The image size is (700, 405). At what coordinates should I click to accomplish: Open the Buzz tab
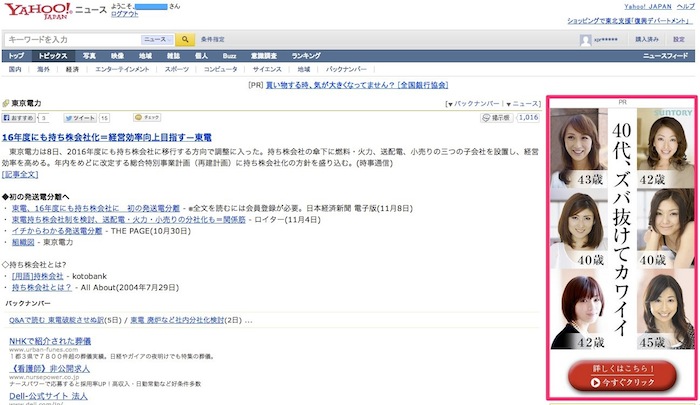click(x=229, y=56)
